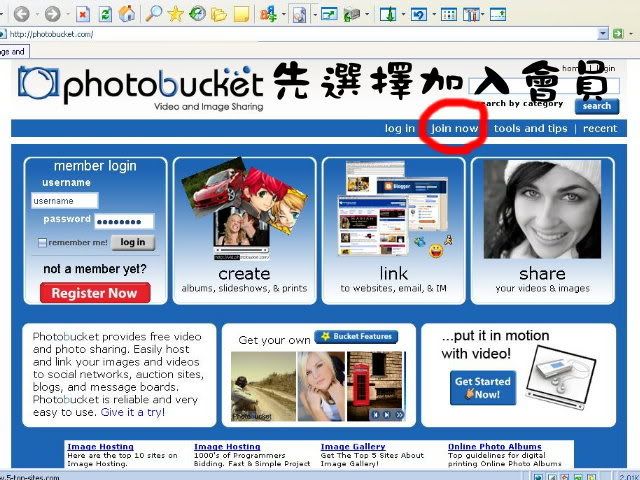Click the window with green down-arrow icon
640x480 pixels.
[387, 15]
